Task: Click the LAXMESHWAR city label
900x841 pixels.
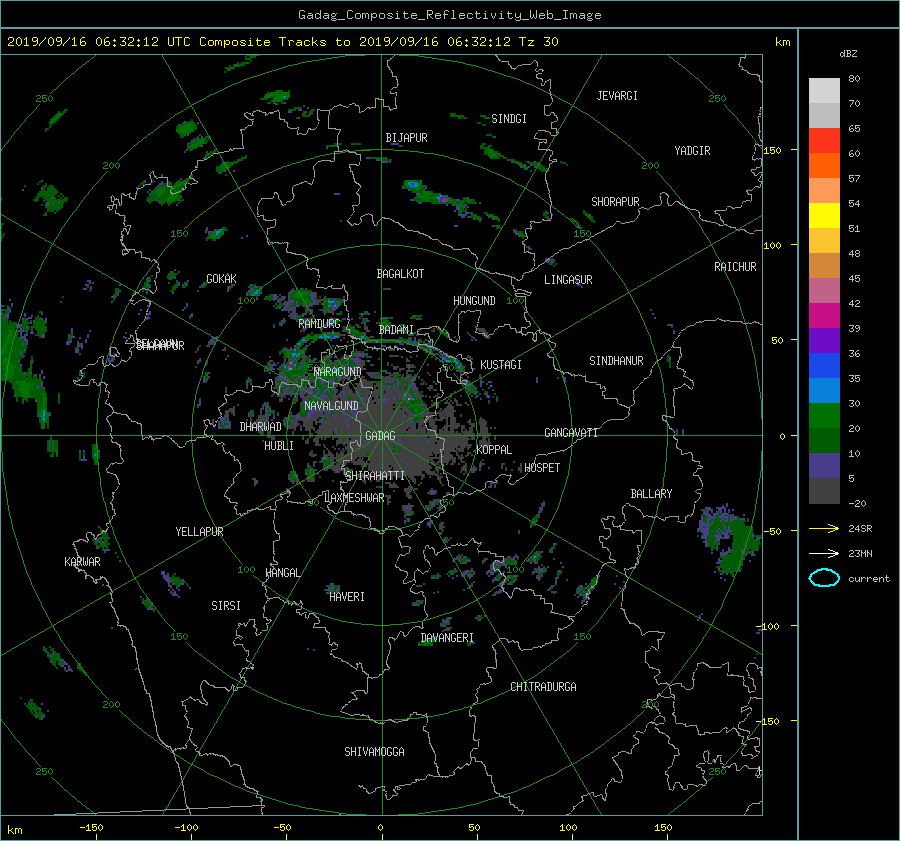Action: click(354, 498)
